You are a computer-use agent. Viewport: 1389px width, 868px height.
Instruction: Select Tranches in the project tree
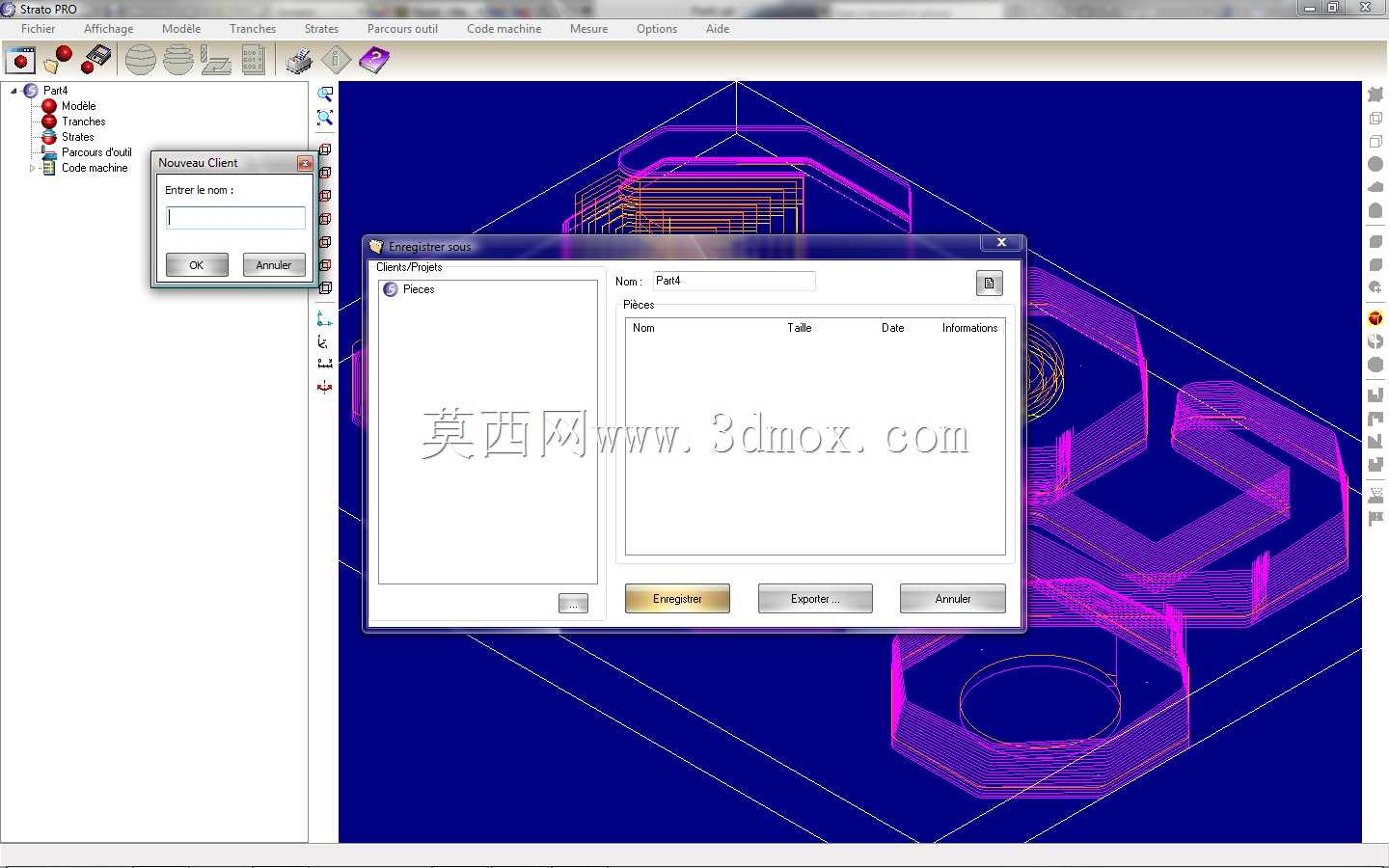(x=84, y=122)
